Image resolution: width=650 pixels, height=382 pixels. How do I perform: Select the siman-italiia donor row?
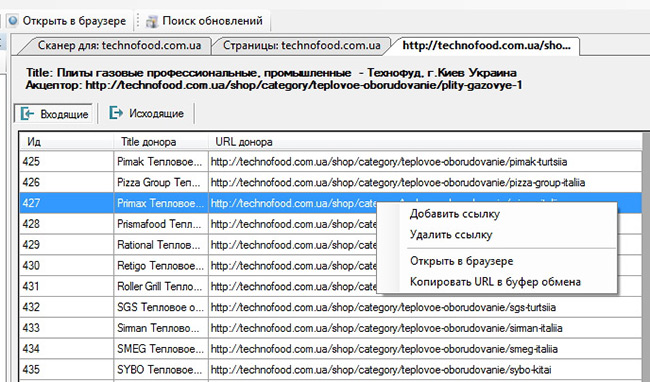point(330,328)
